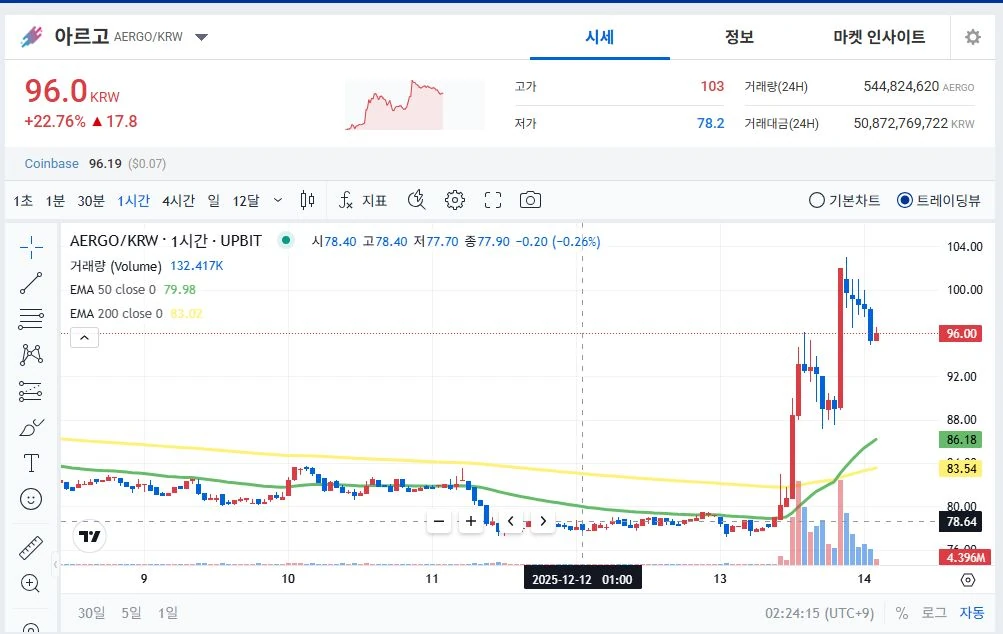The image size is (1003, 634).
Task: Open the forecasting and measurement tools
Action: 31,391
